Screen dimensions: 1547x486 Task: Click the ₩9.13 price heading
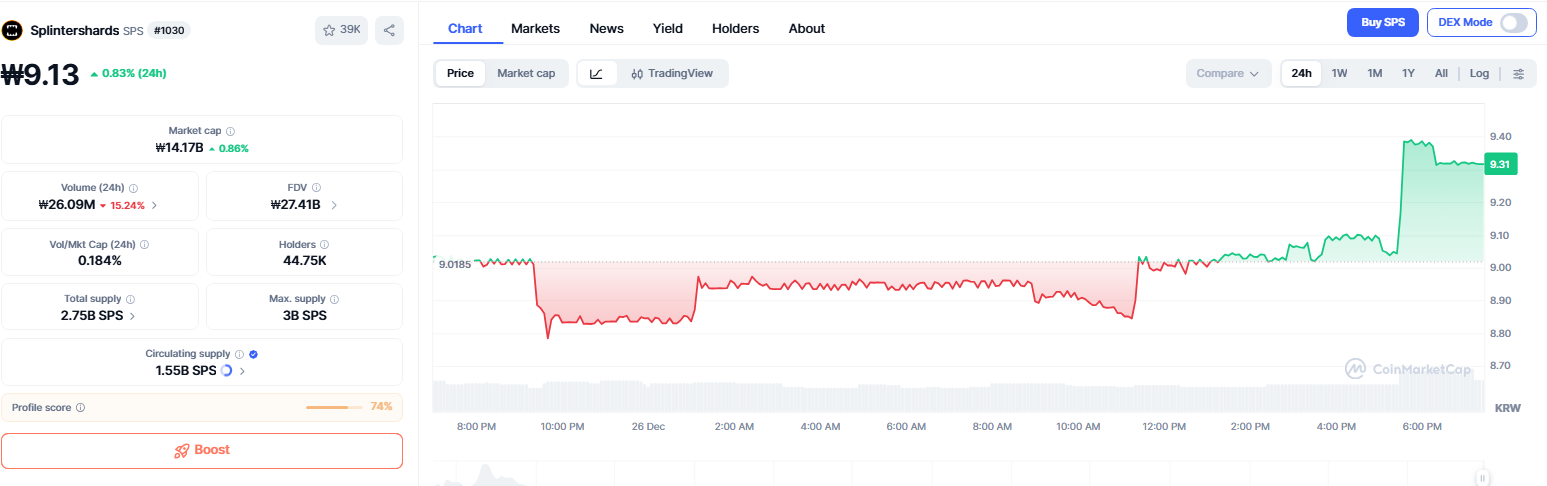coord(40,75)
